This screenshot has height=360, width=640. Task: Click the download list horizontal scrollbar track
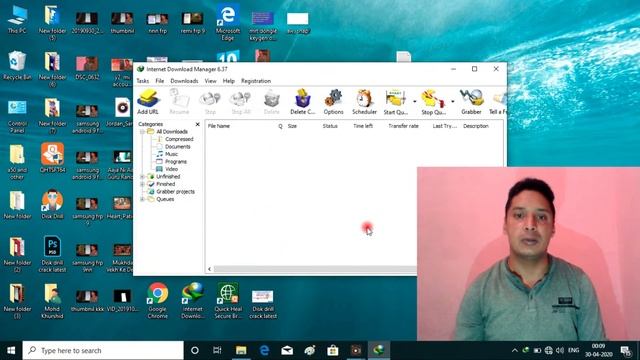(315, 269)
